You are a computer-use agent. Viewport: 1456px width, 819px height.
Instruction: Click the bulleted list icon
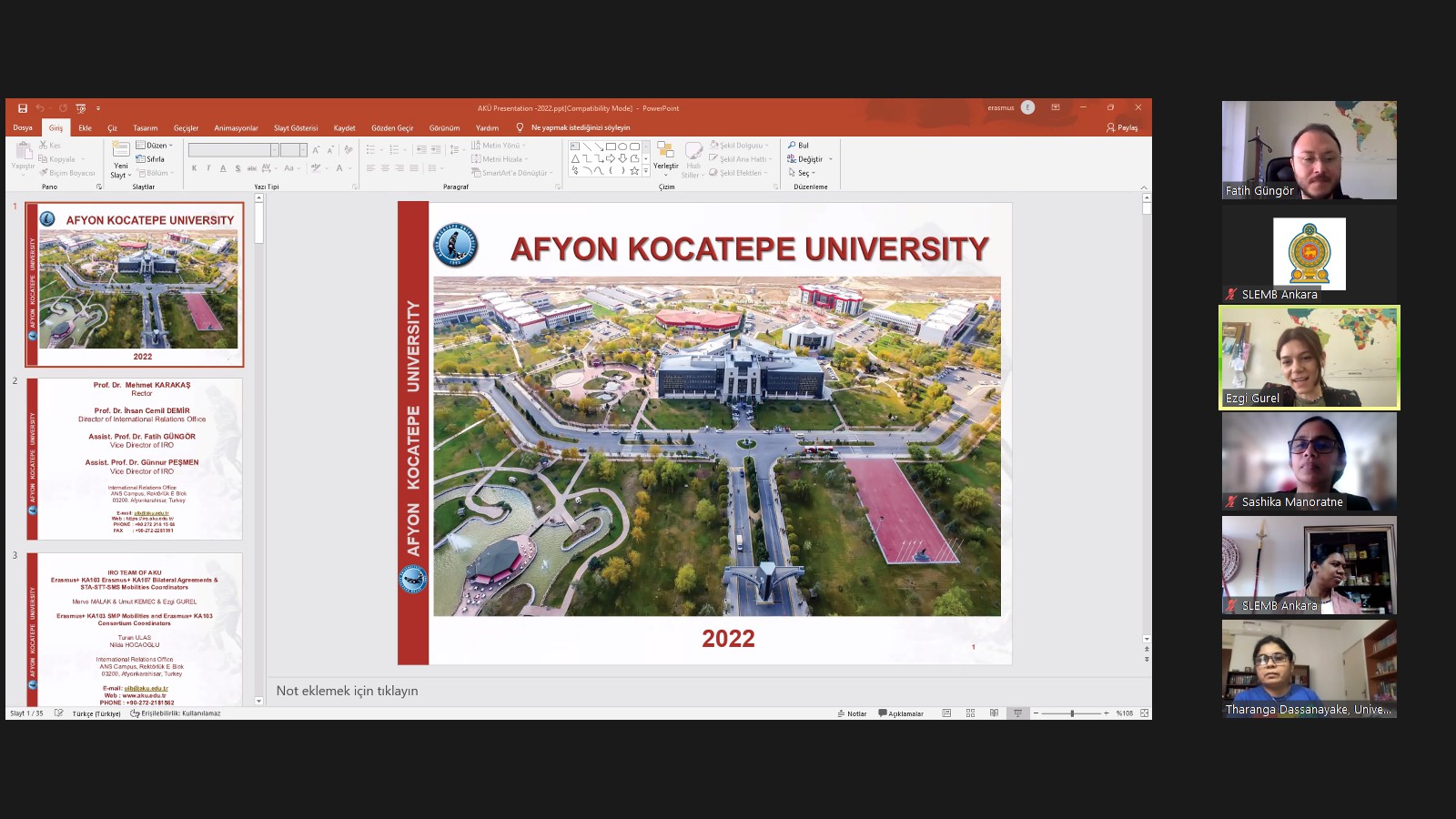pos(371,150)
